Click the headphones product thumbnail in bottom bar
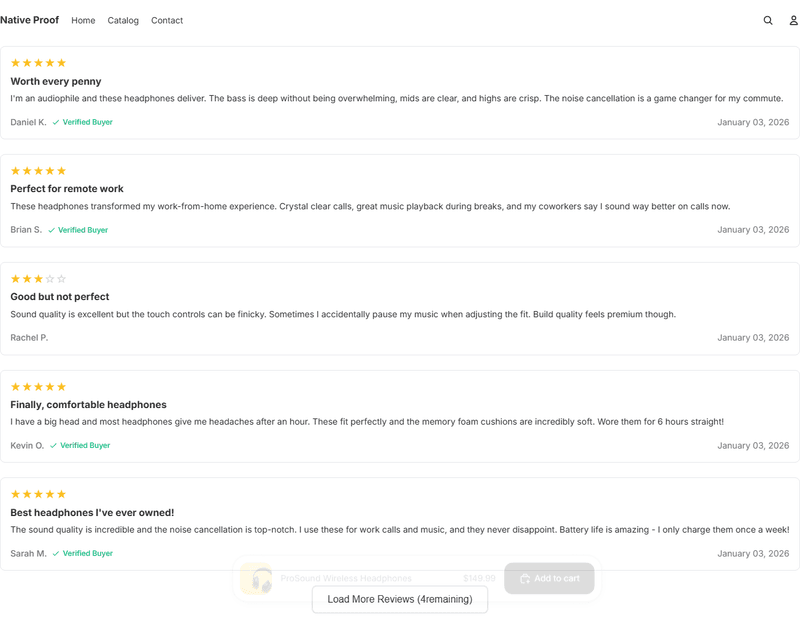Screen dimensions: 800x629 click(x=259, y=578)
